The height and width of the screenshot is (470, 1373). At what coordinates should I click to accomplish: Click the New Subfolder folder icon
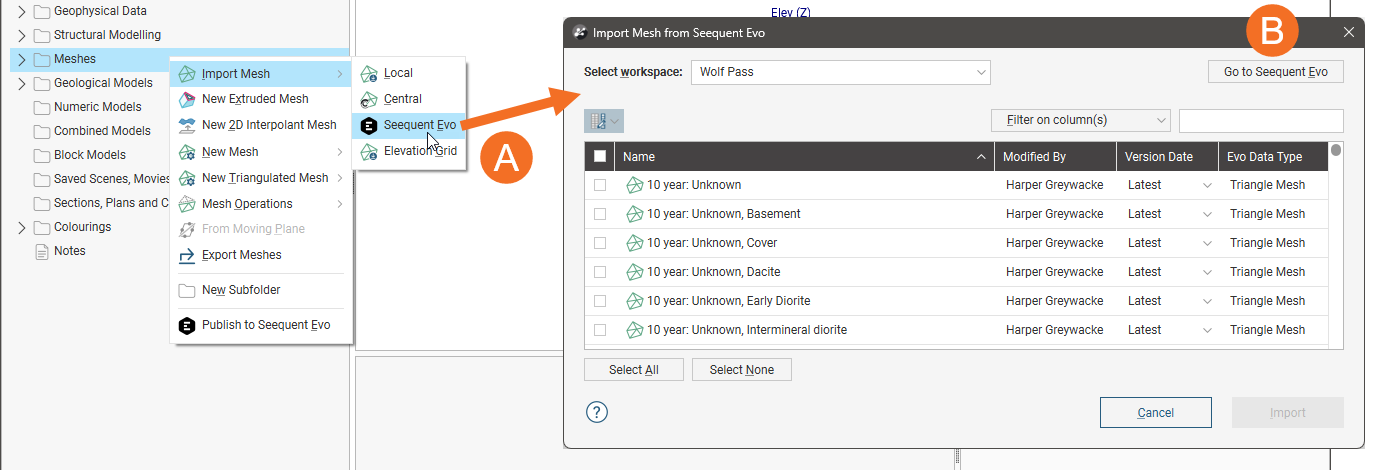[x=186, y=290]
